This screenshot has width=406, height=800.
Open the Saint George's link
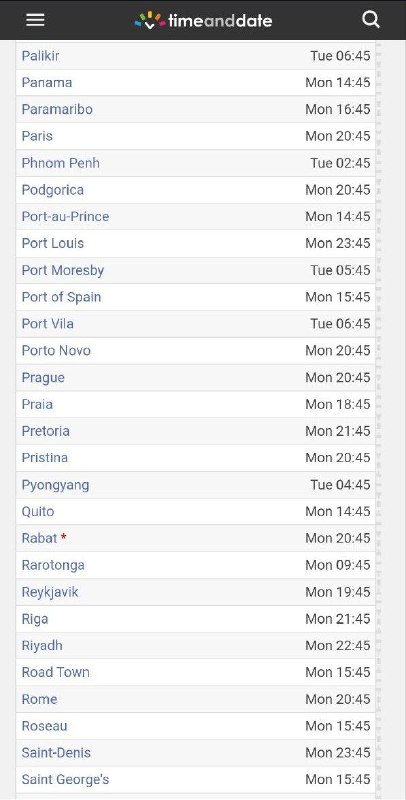[x=65, y=780]
